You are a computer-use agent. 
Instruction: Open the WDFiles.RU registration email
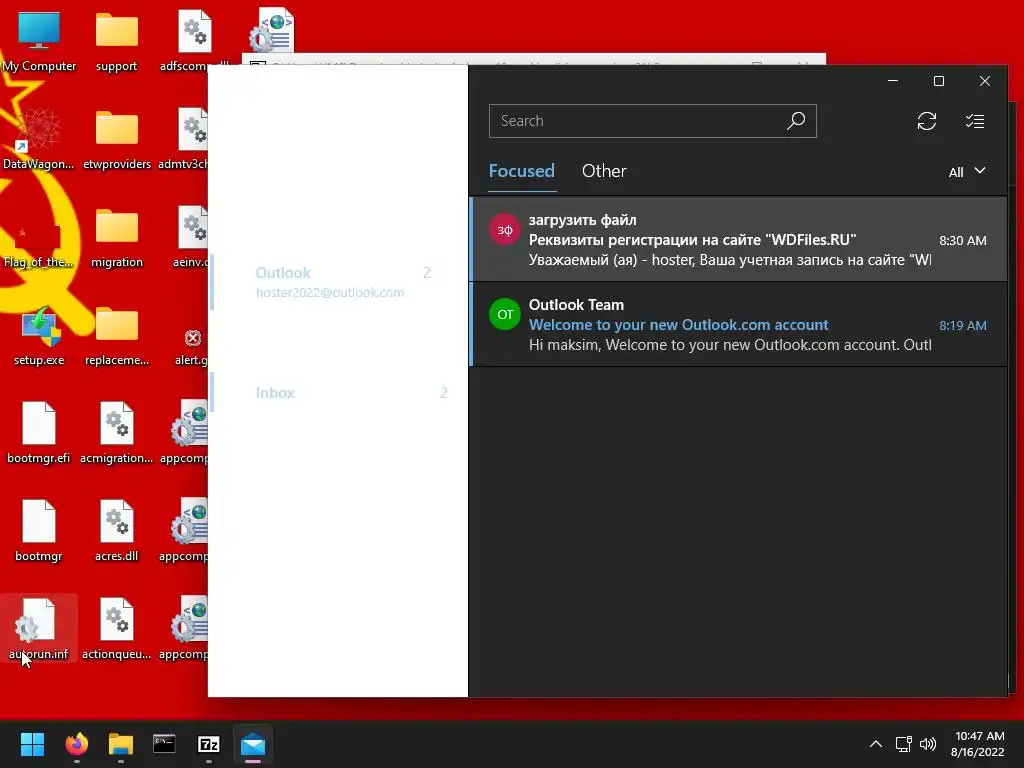(738, 240)
